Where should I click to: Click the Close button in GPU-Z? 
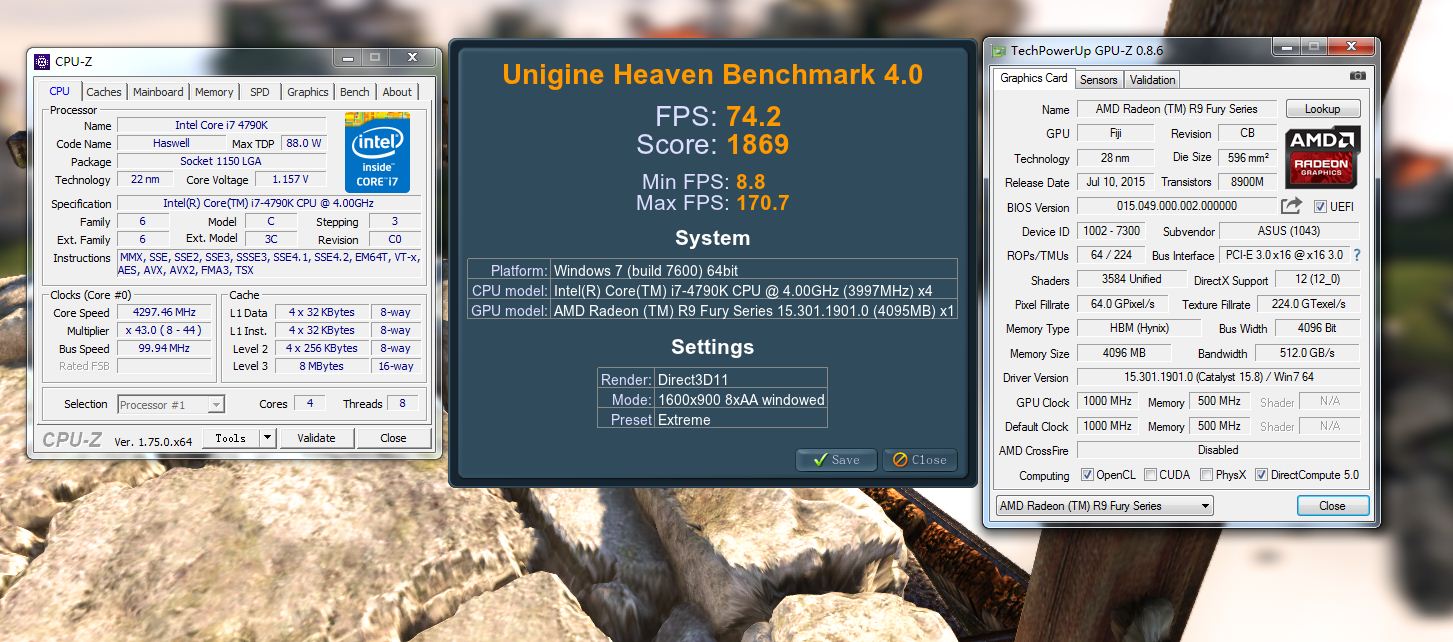click(1332, 506)
